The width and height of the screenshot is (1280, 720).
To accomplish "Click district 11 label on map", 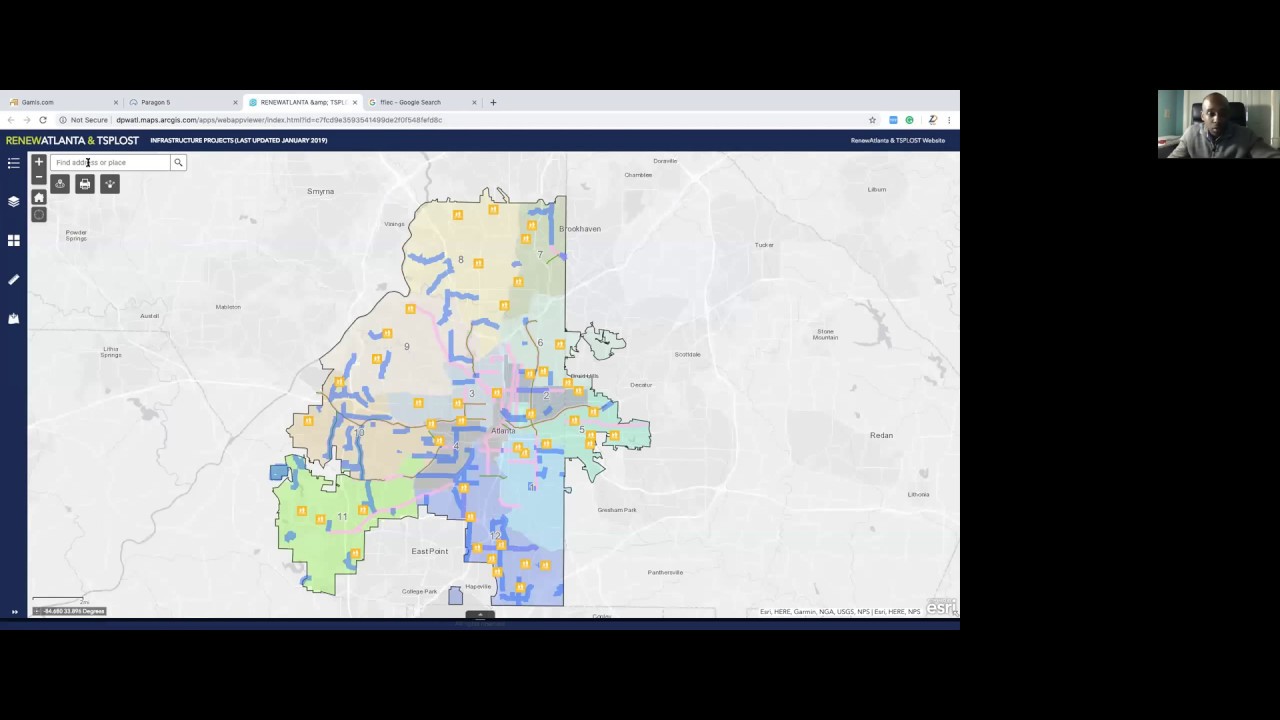I will (x=342, y=517).
